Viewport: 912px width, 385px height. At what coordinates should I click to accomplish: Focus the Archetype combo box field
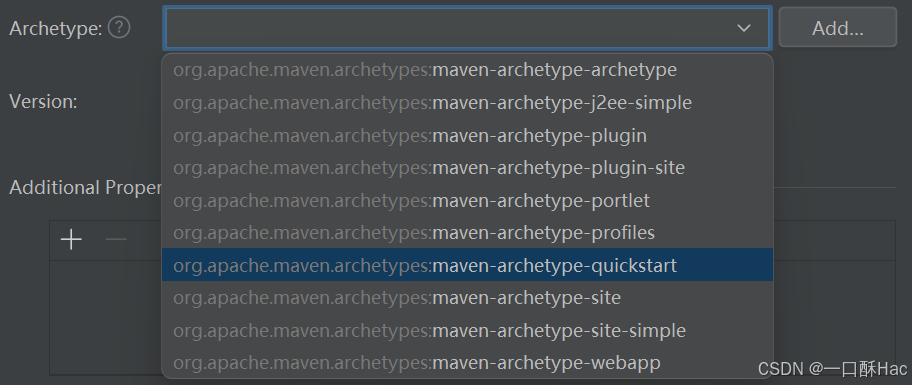click(468, 28)
